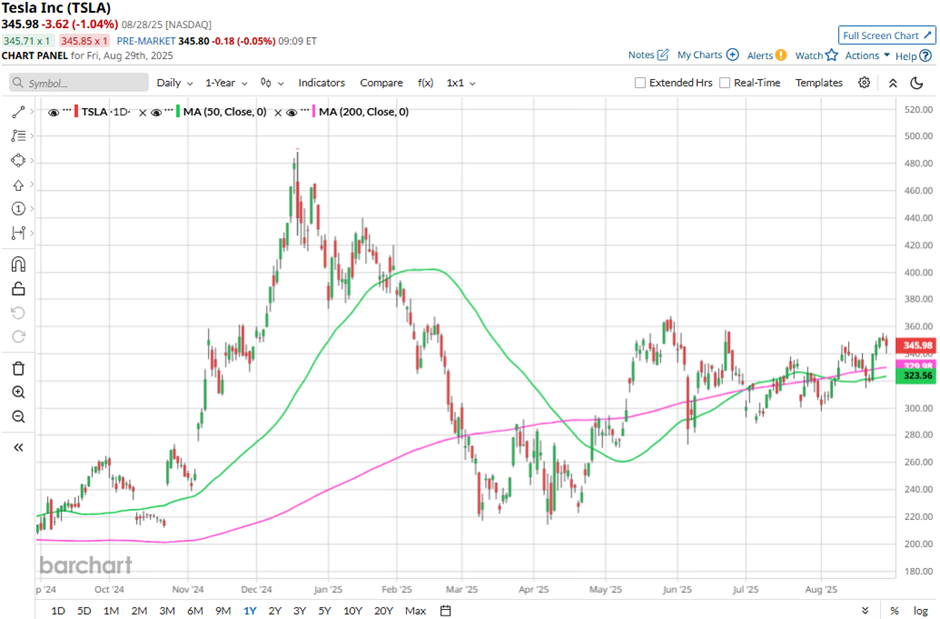The height and width of the screenshot is (619, 940).
Task: Open the 1x1 layout dropdown
Action: click(x=460, y=83)
